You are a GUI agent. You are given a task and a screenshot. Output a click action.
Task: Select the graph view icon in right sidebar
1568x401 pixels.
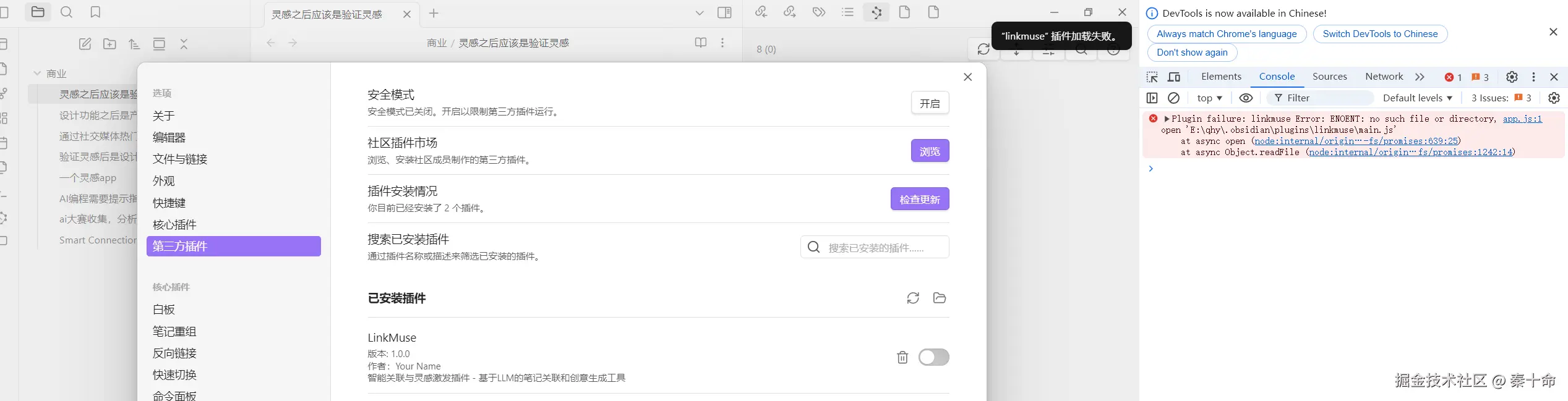[876, 12]
